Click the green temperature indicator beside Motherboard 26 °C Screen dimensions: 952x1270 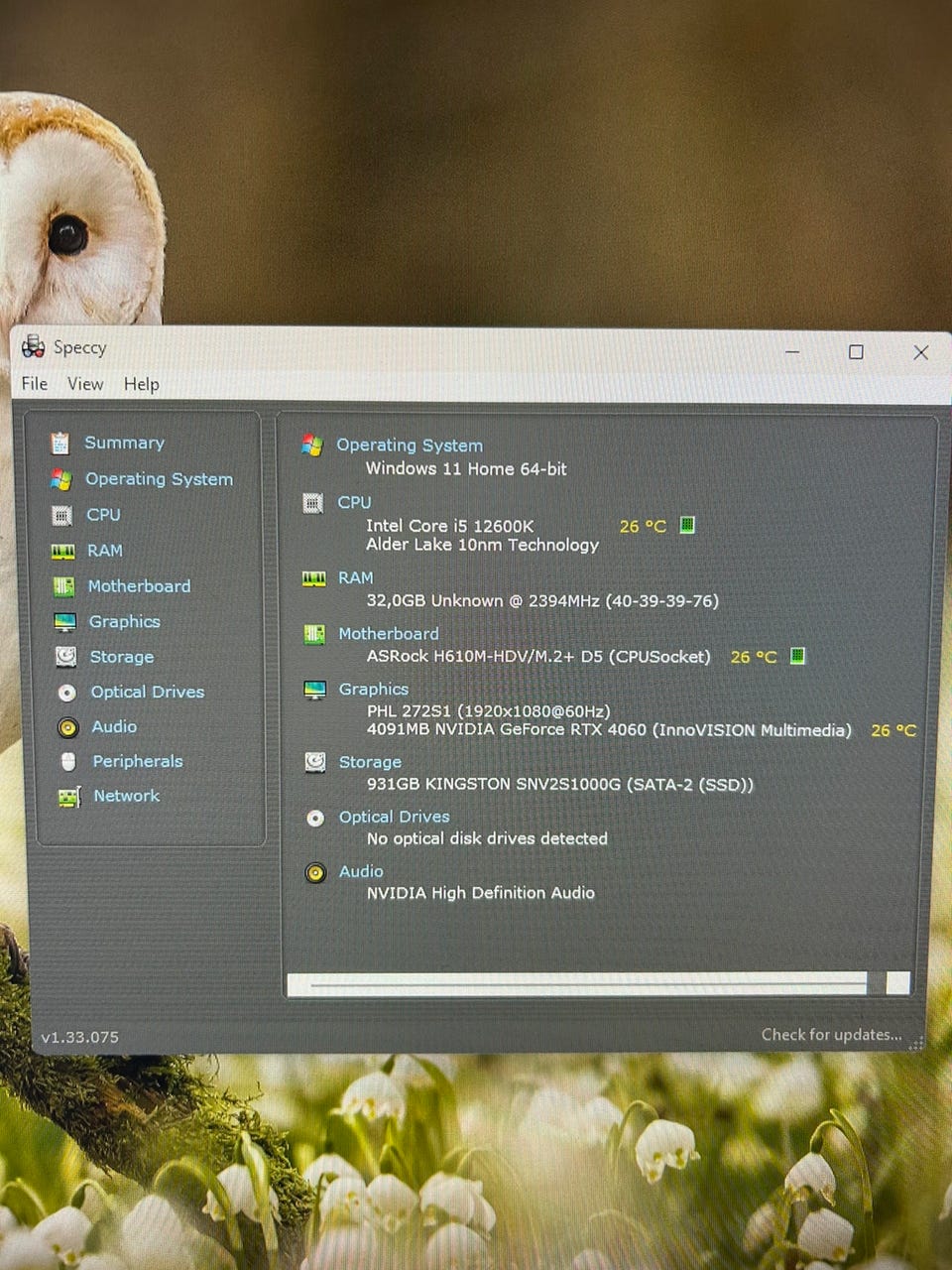pyautogui.click(x=797, y=656)
